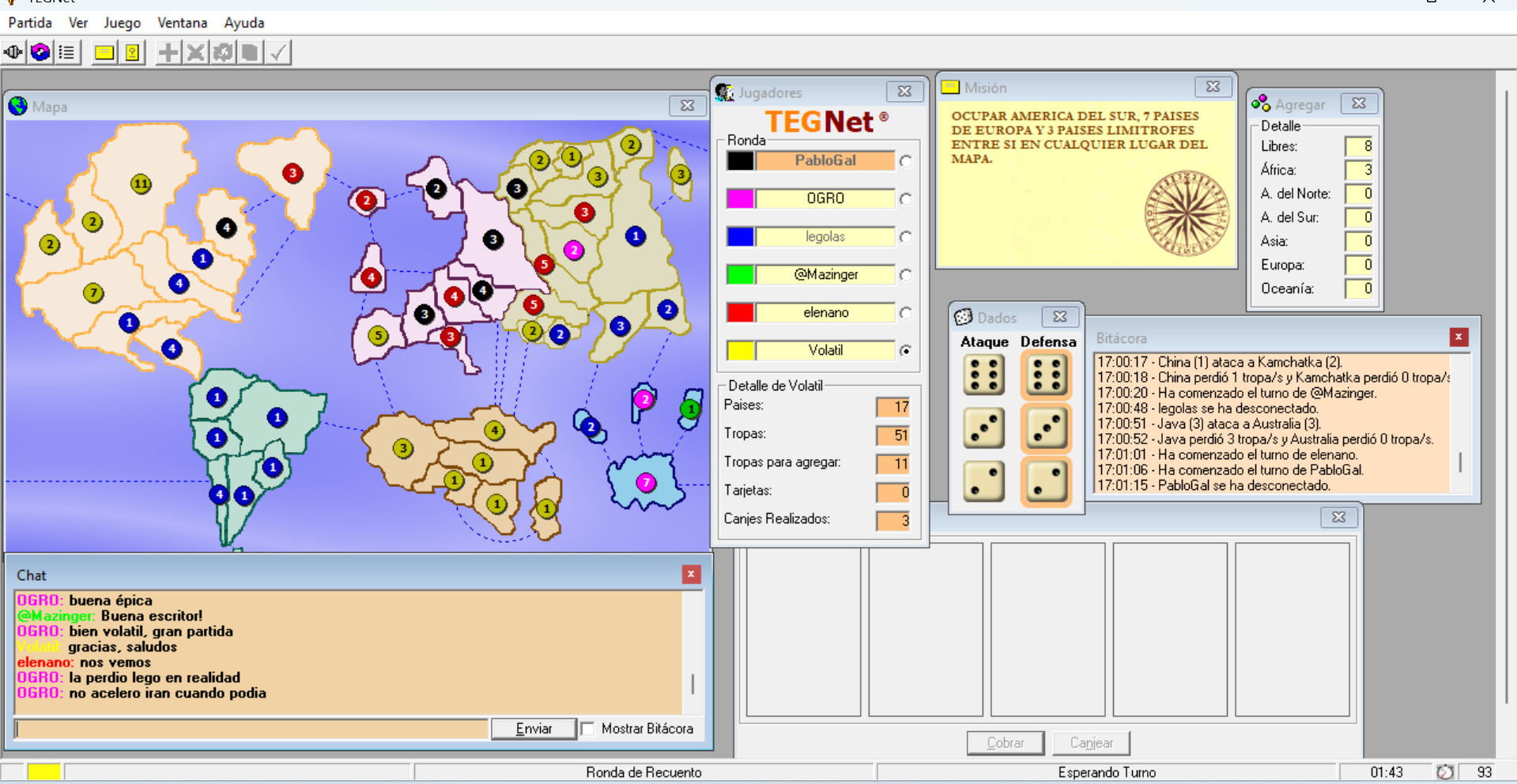Click the chat message input field
The image size is (1517, 784).
pos(251,729)
